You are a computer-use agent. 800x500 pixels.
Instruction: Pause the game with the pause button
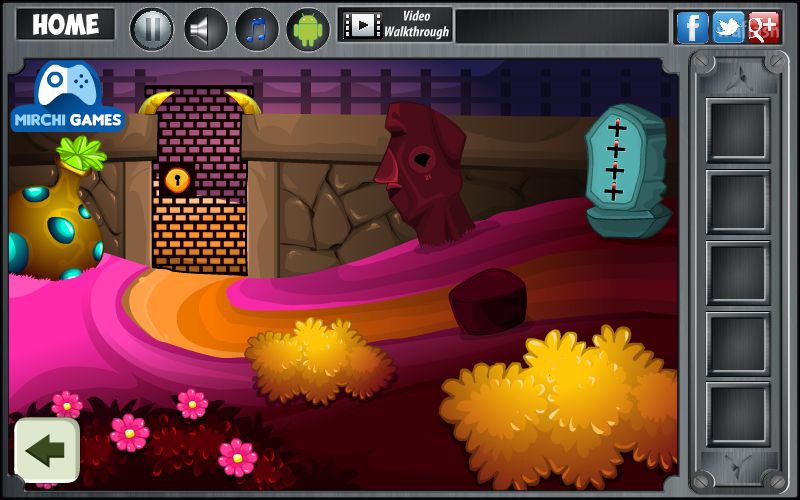[152, 29]
